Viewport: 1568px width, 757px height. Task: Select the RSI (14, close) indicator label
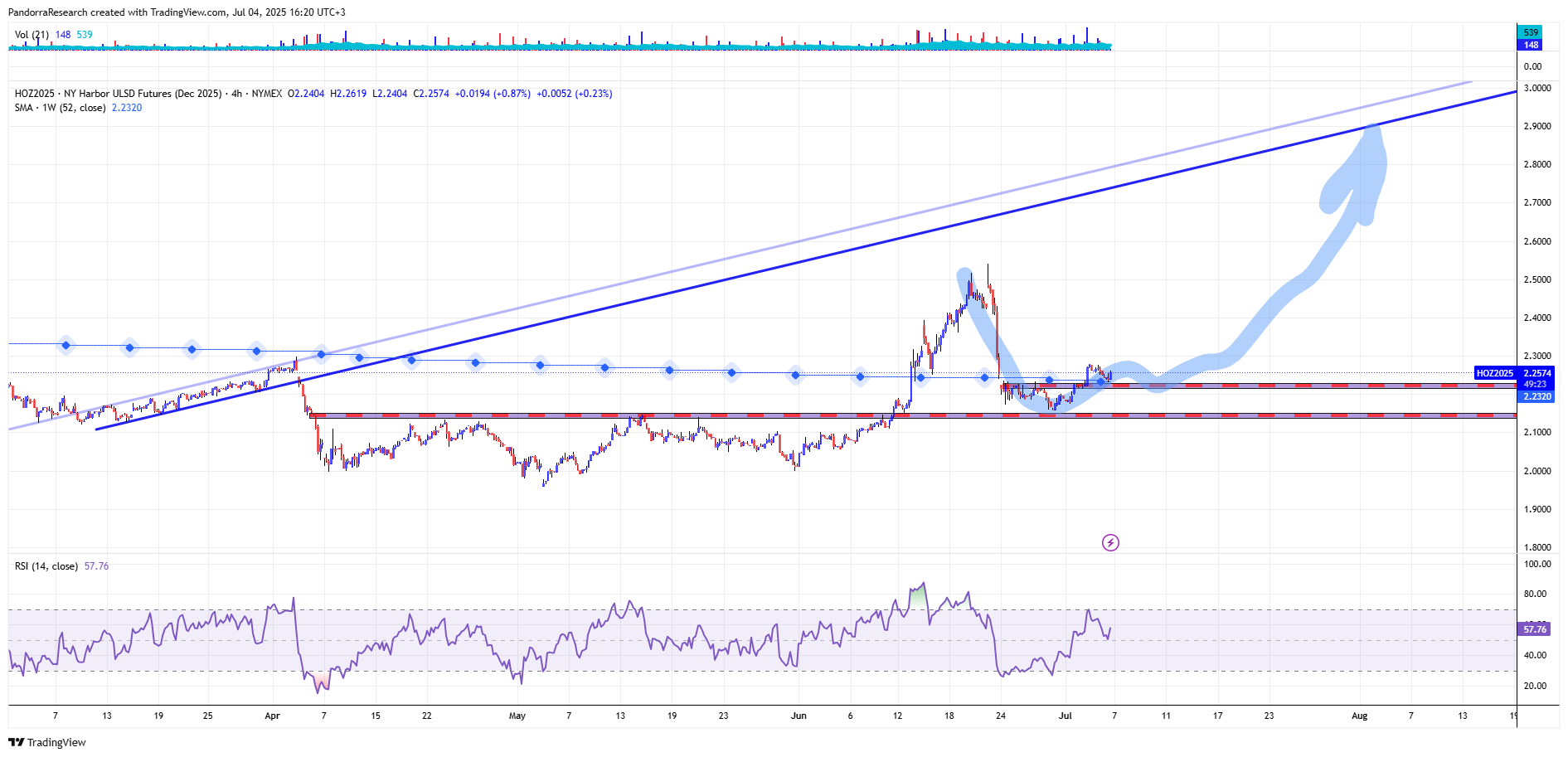click(x=46, y=566)
